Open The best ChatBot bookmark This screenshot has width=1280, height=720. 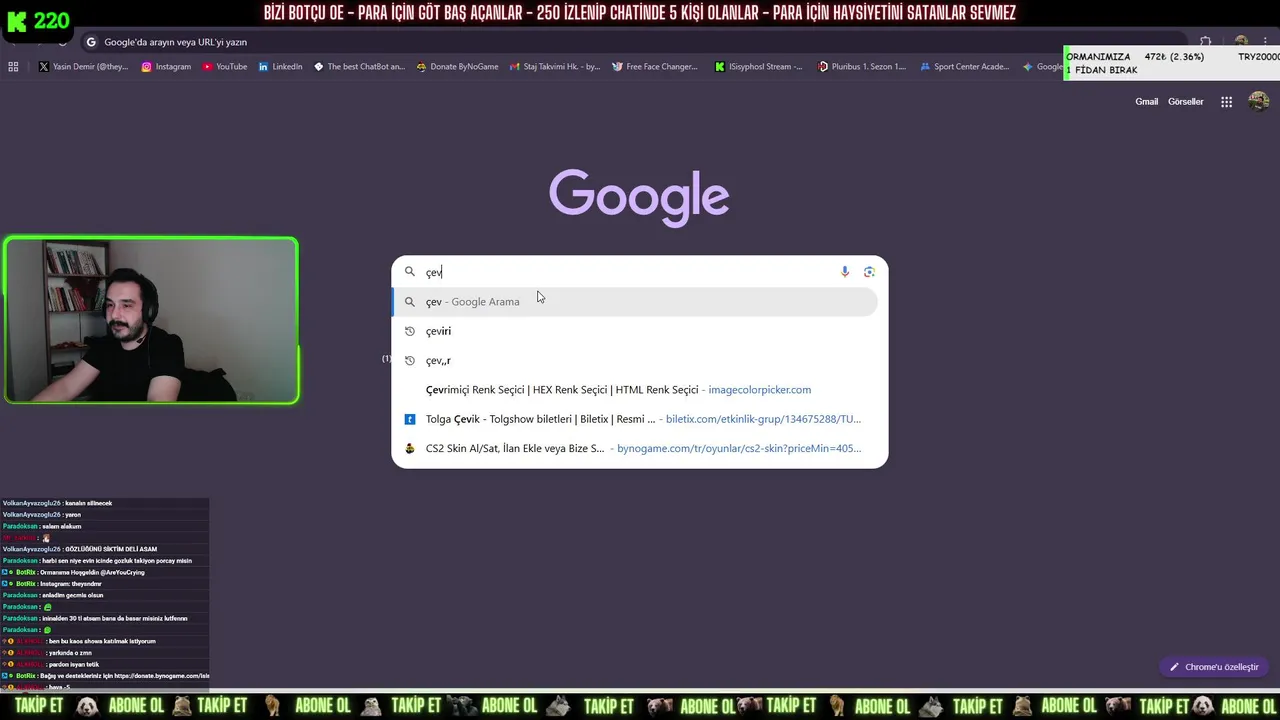click(x=359, y=67)
